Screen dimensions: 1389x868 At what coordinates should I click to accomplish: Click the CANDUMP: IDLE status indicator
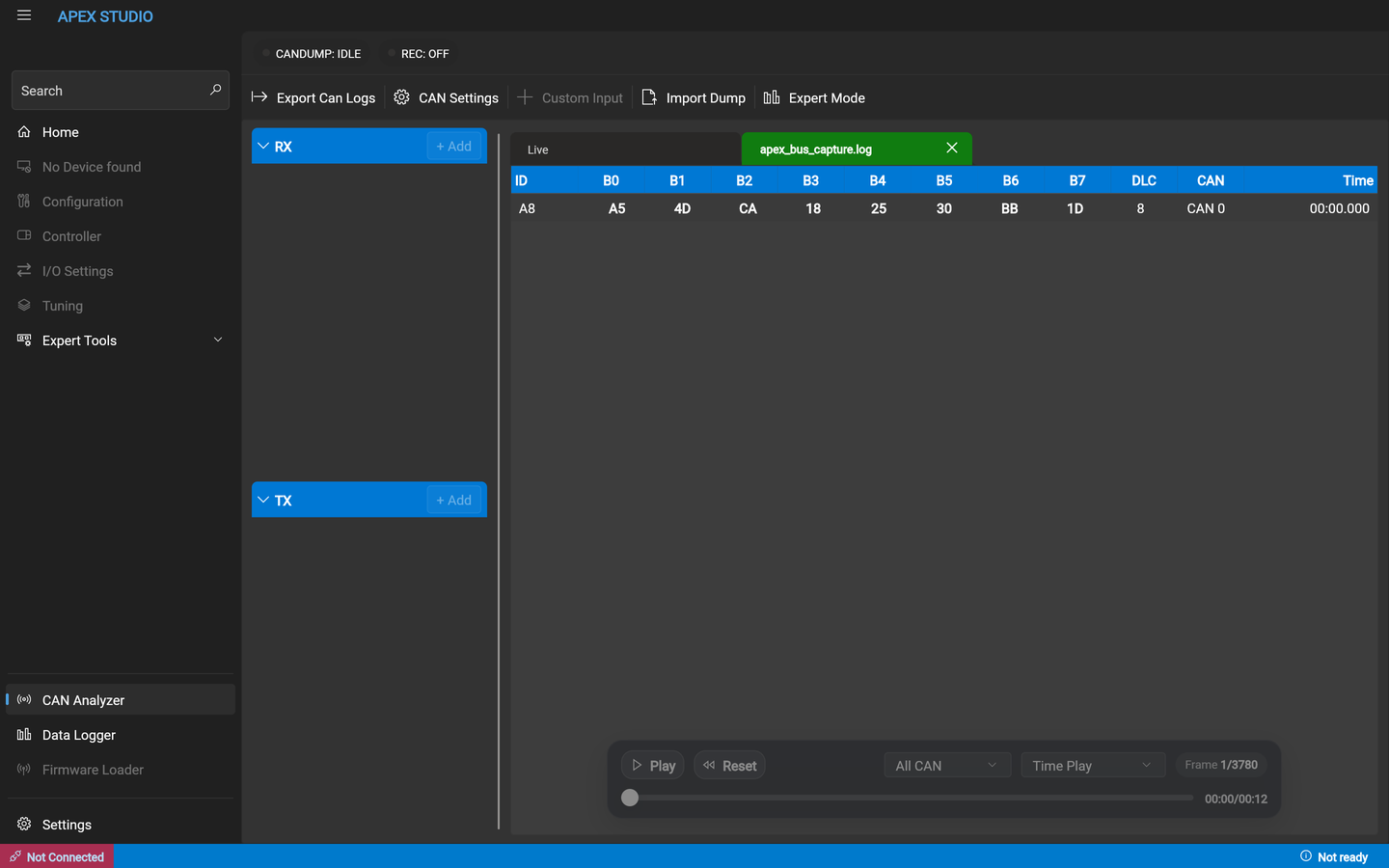pyautogui.click(x=313, y=54)
